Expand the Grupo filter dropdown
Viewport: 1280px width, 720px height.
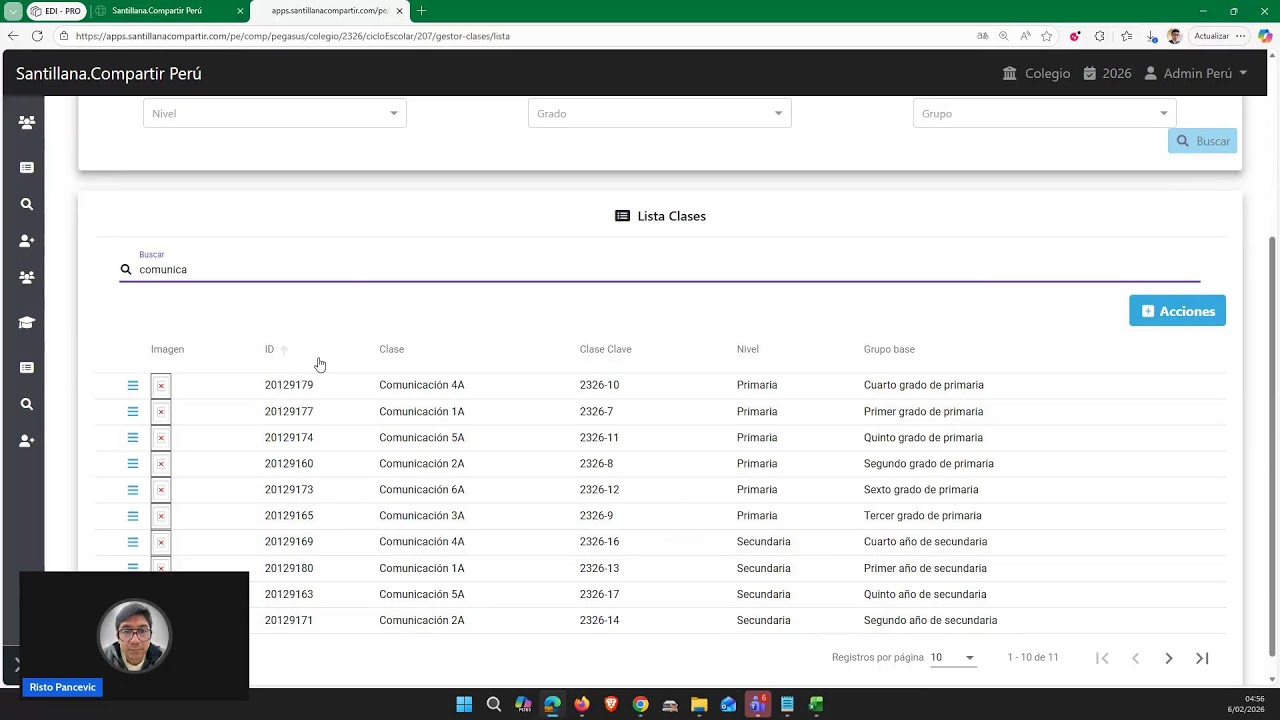coord(1044,113)
